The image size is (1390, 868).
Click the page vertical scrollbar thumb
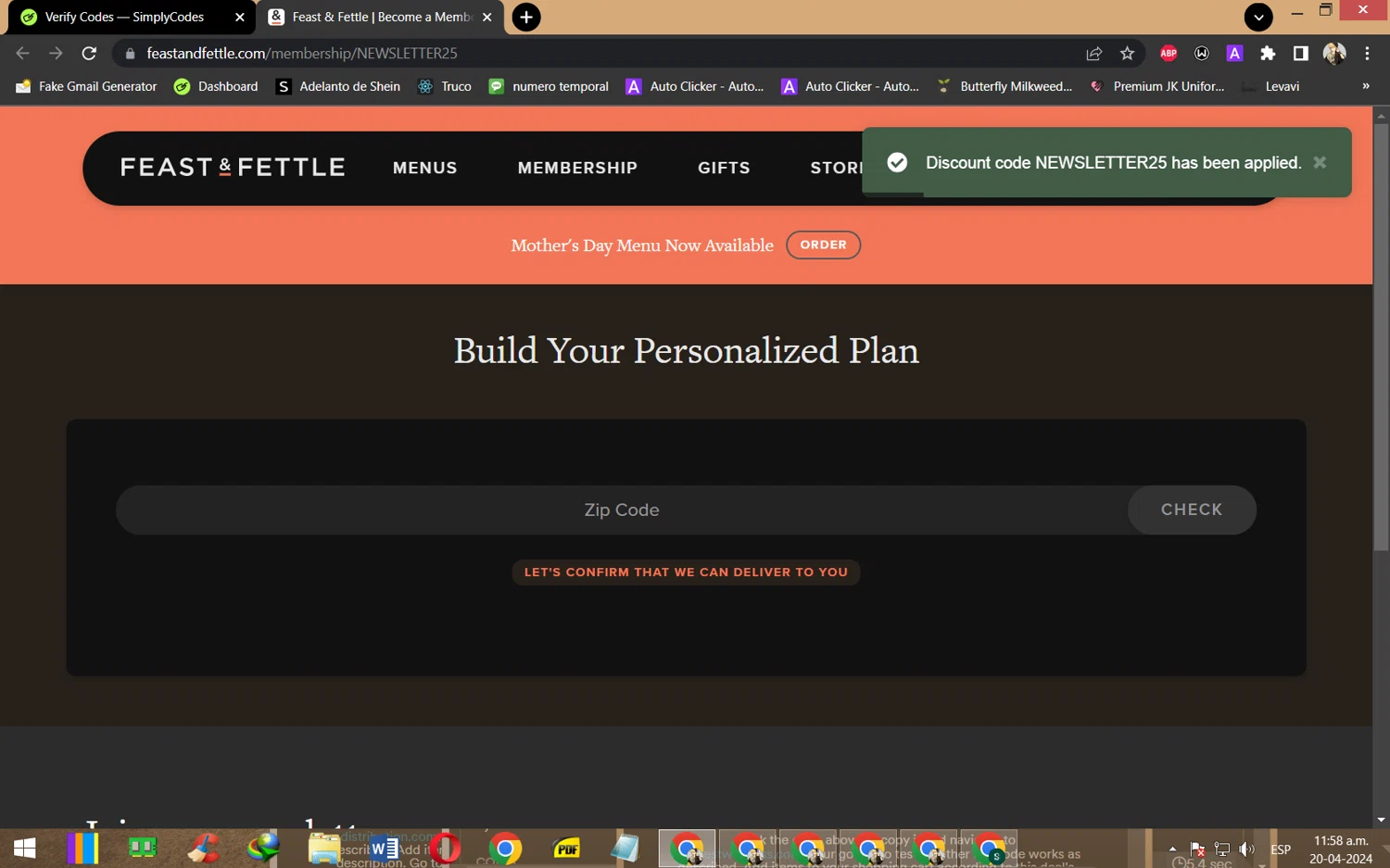point(1381,338)
